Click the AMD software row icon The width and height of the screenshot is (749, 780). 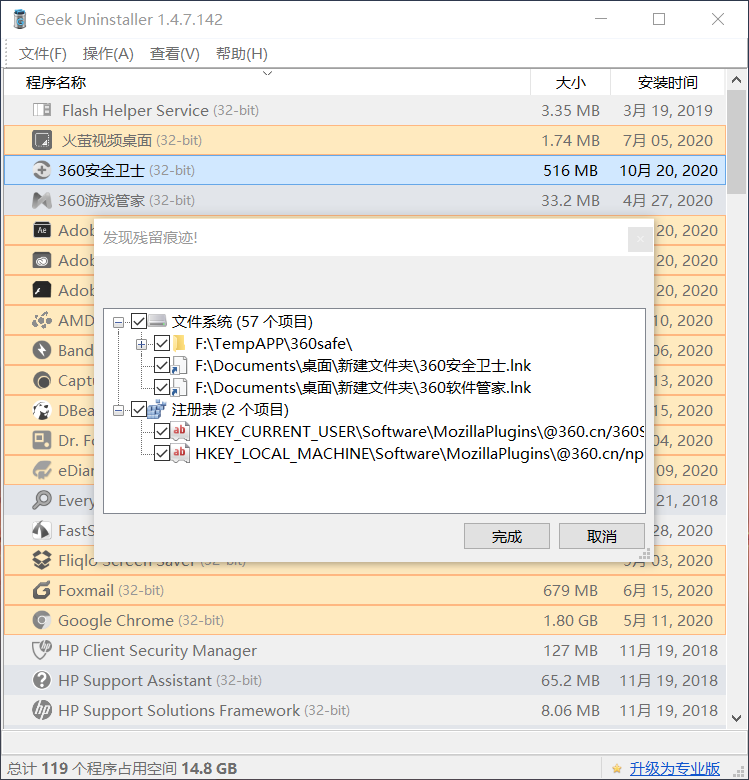pos(42,320)
